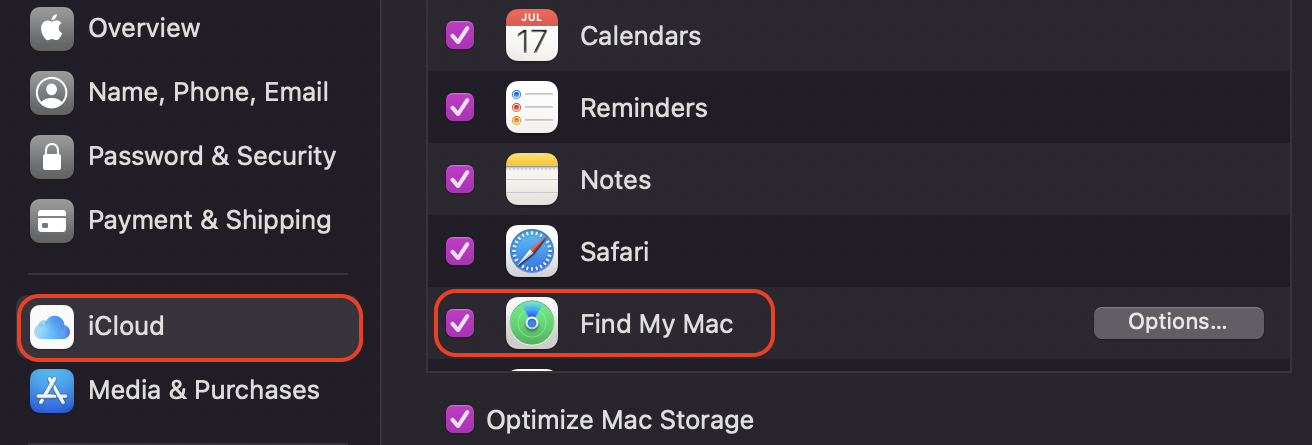Open Media & Purchases sidebar item

(190, 390)
